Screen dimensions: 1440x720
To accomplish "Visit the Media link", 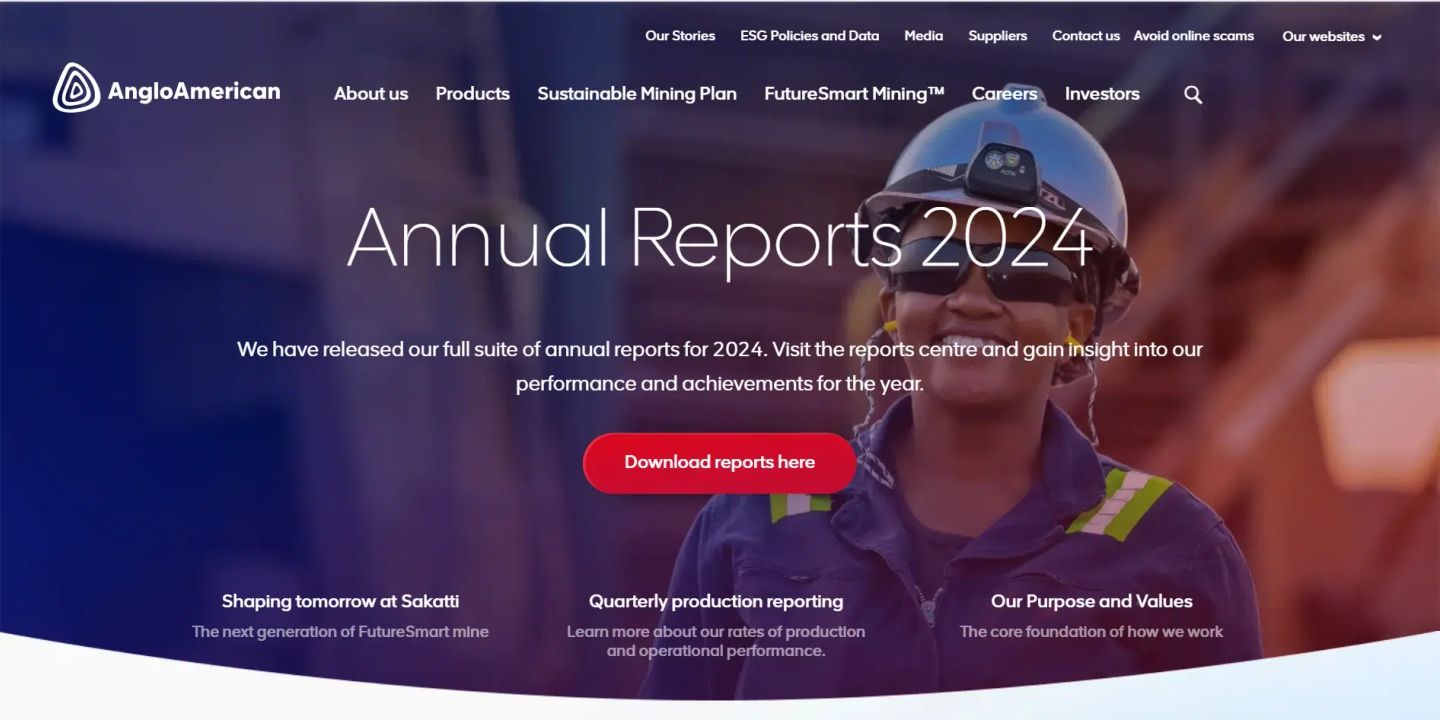I will [x=924, y=36].
